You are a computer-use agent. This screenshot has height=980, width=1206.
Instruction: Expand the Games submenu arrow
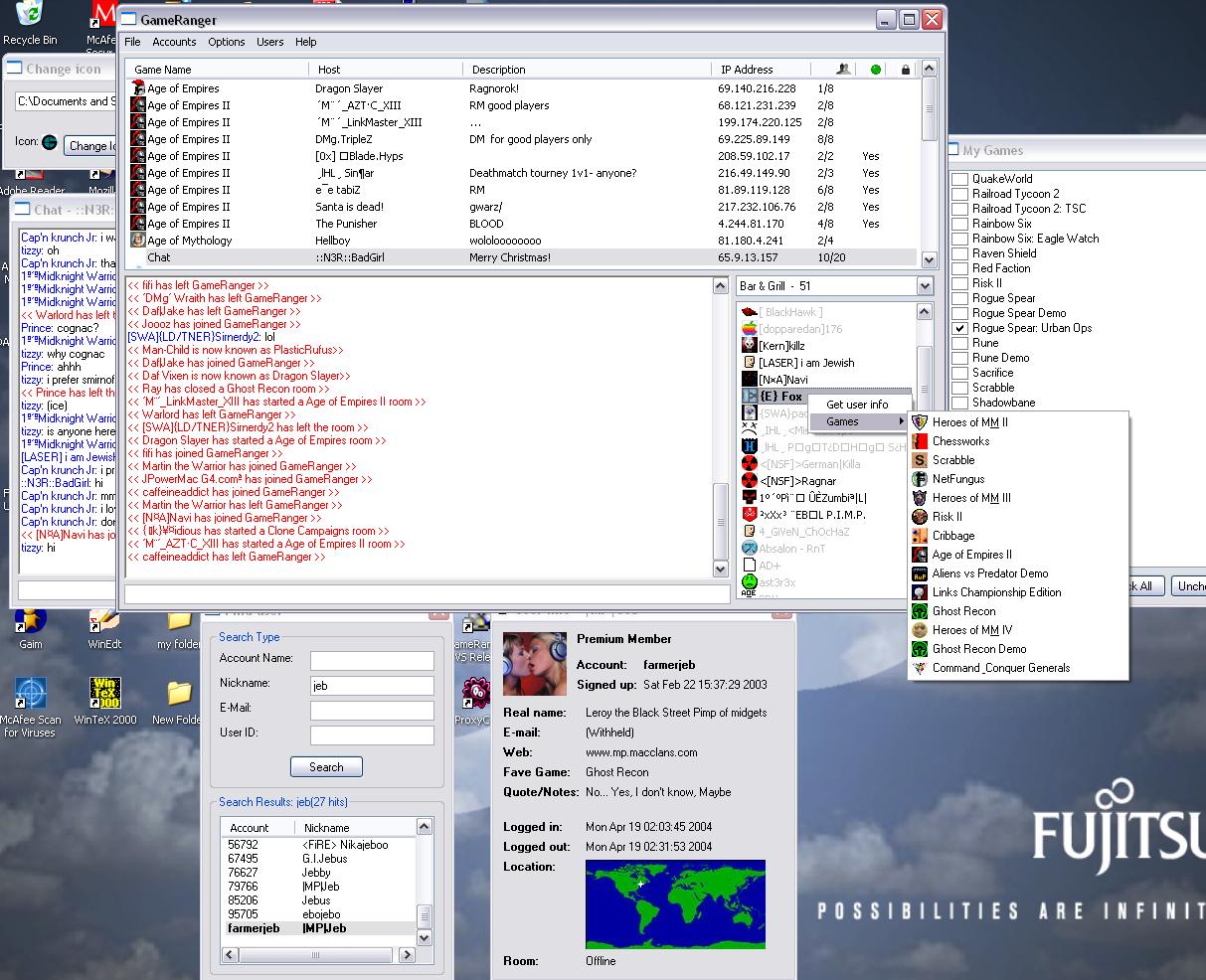[902, 421]
